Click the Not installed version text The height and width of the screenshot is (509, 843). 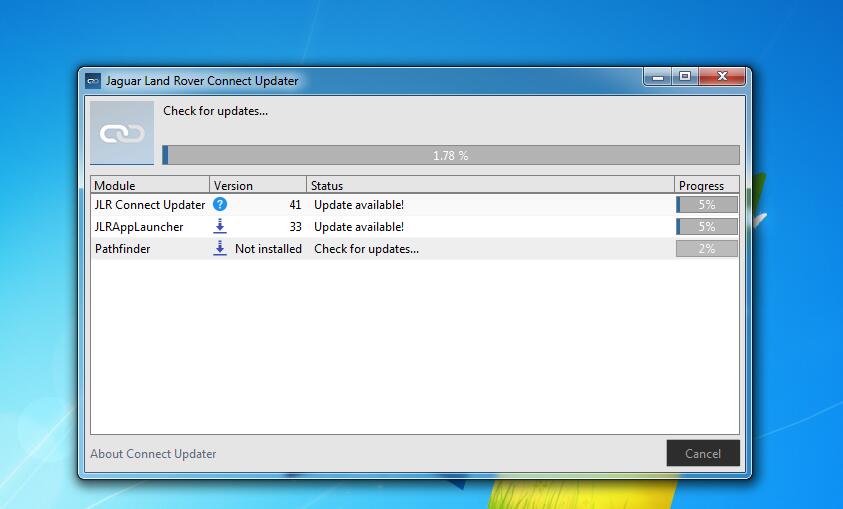(x=268, y=249)
